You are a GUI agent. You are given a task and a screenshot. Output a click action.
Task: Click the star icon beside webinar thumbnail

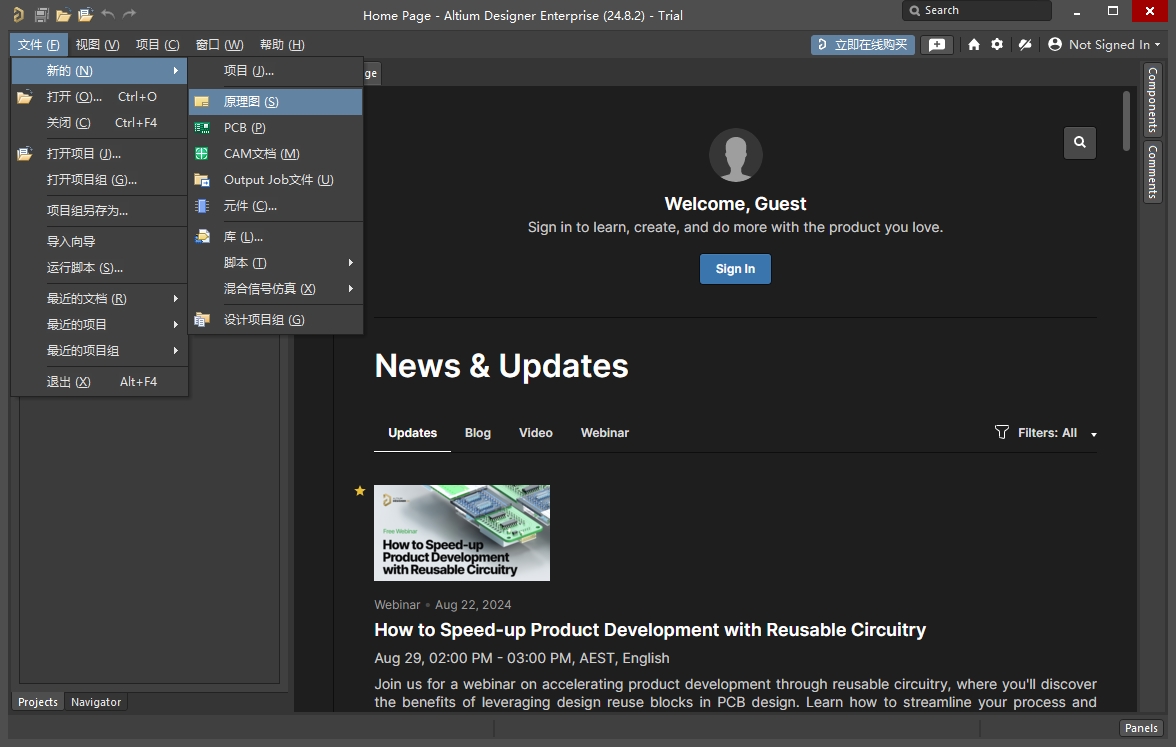click(x=360, y=490)
